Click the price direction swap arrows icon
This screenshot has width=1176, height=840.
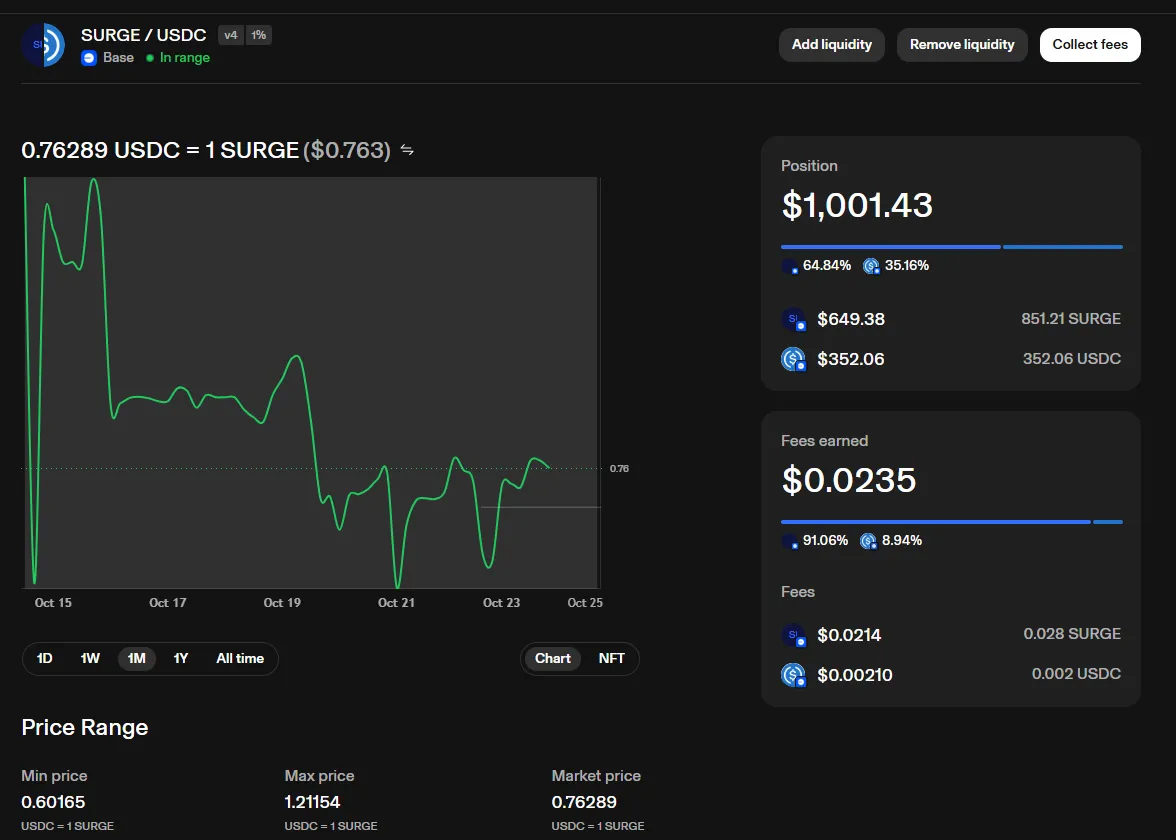tap(407, 150)
